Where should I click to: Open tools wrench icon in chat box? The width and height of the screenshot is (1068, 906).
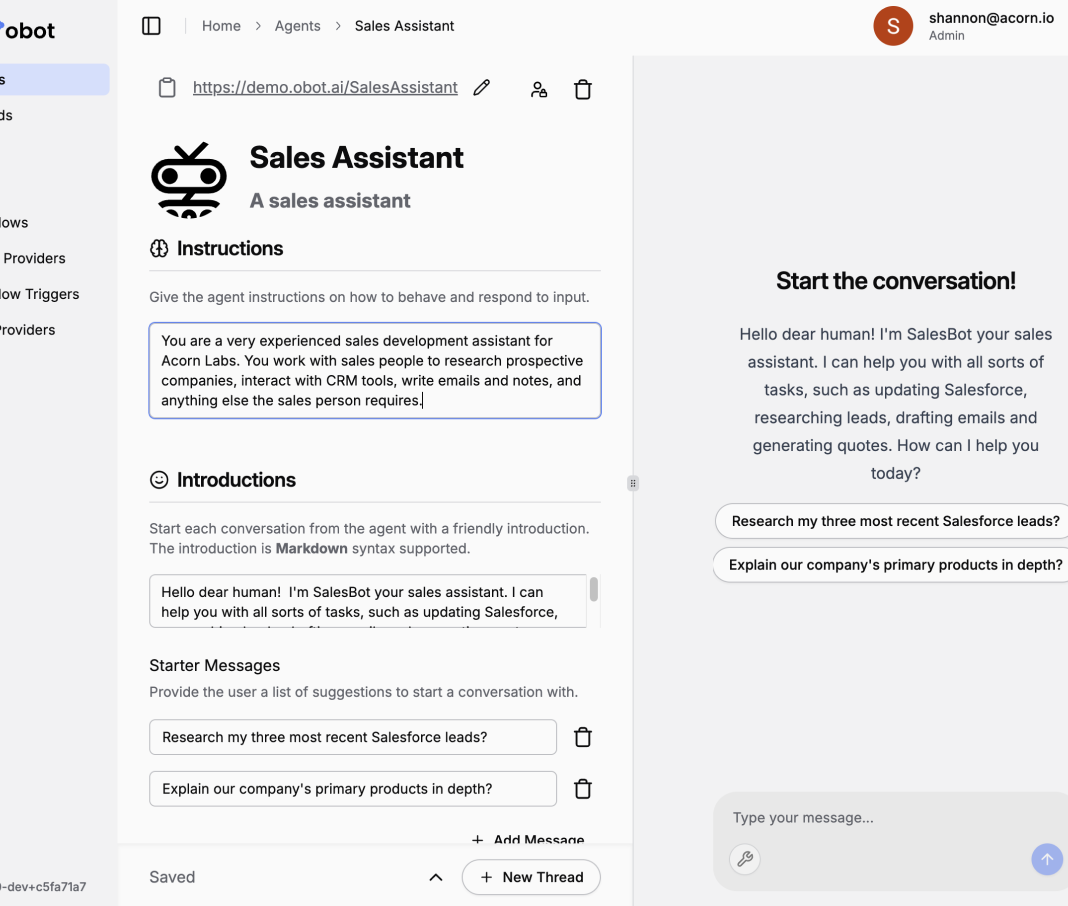745,859
